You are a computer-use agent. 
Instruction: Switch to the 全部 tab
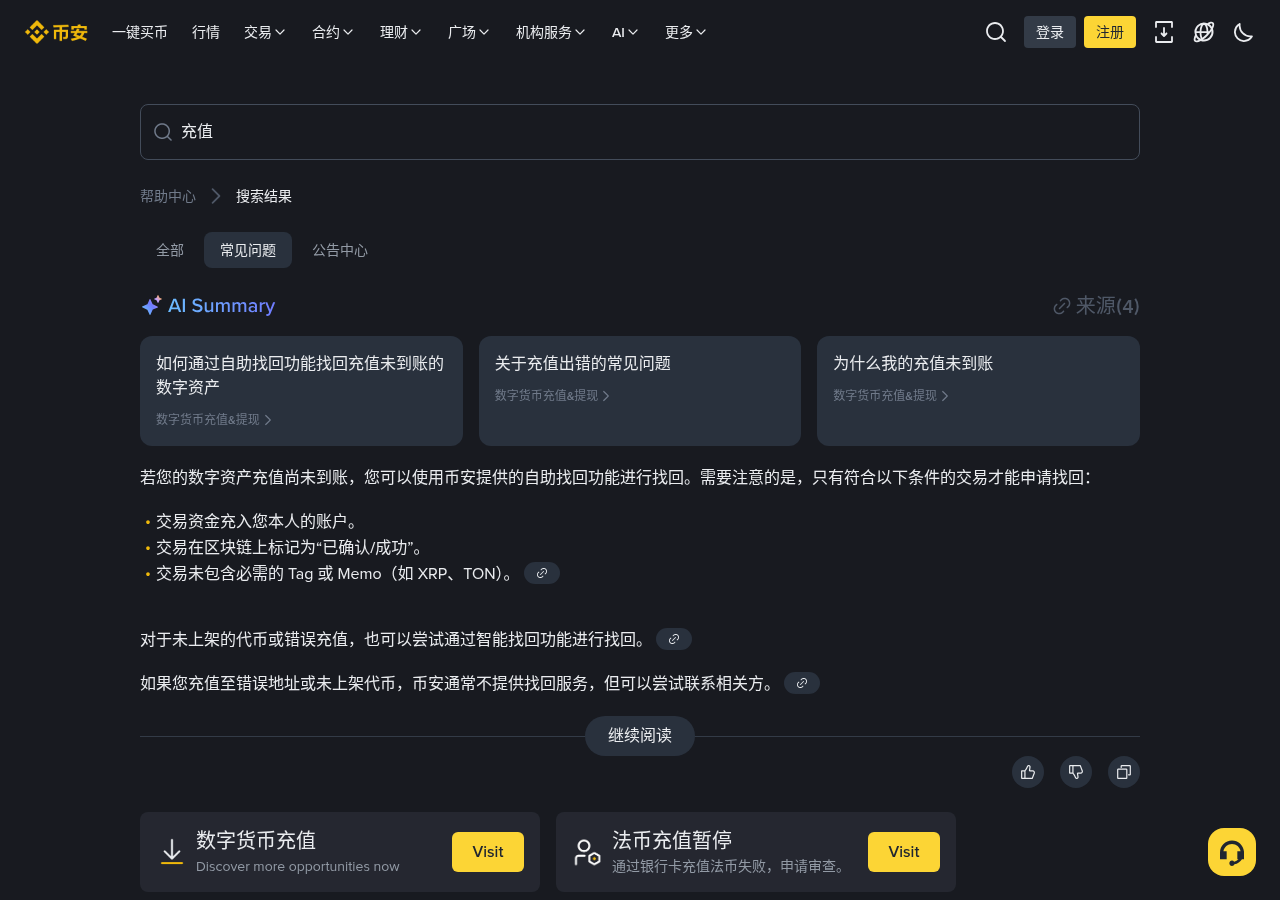pyautogui.click(x=170, y=250)
